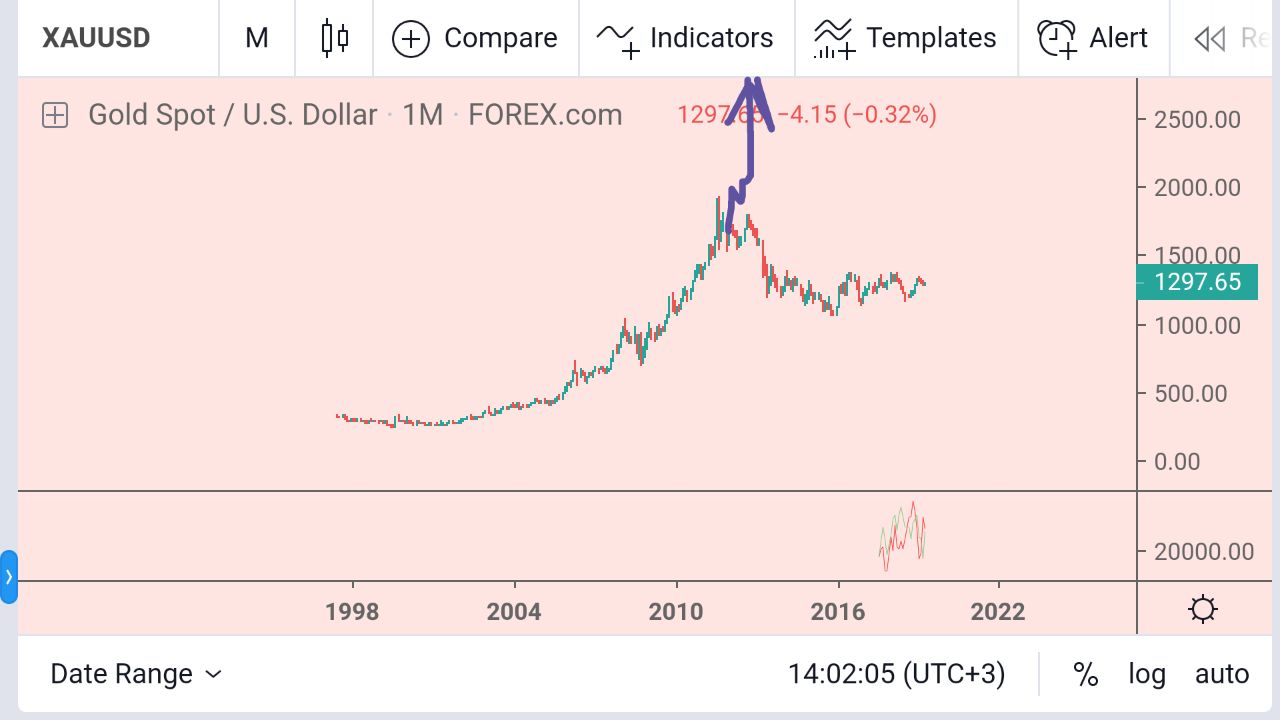This screenshot has width=1280, height=720.
Task: Click the time zone clock 14:02:05 (UTC+3)
Action: (x=896, y=674)
